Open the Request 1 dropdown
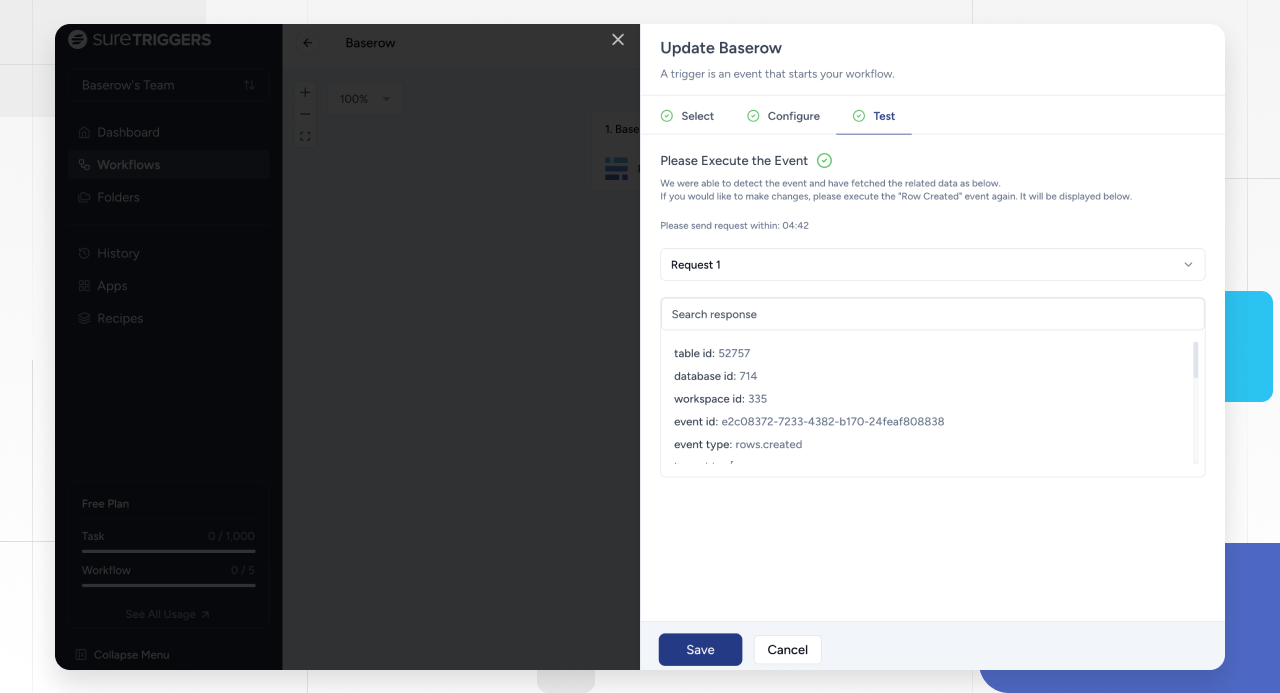This screenshot has width=1280, height=693. point(933,265)
